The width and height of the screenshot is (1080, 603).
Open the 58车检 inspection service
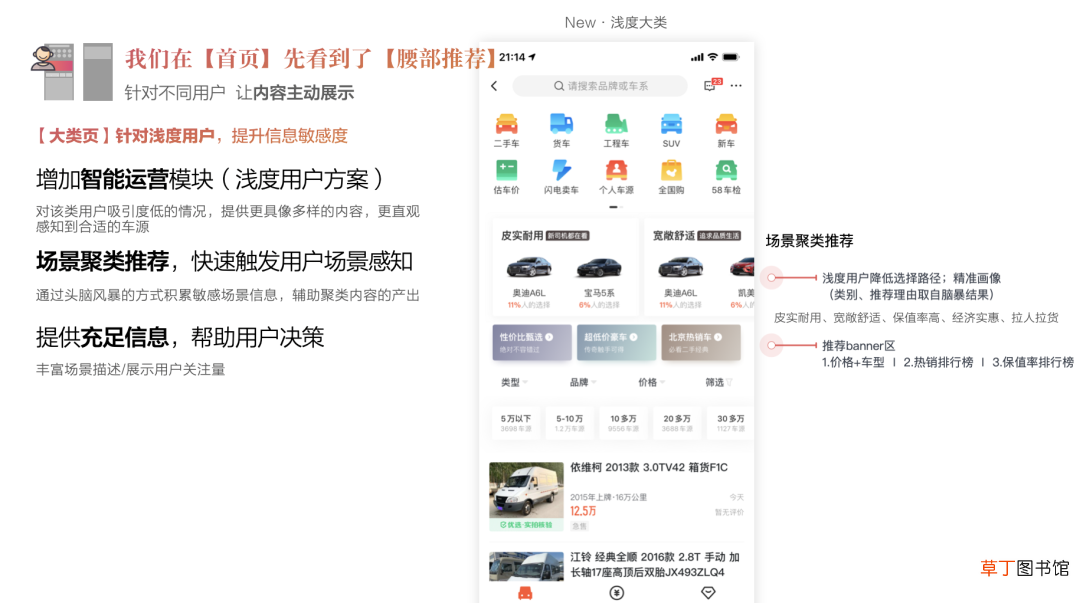(x=726, y=177)
